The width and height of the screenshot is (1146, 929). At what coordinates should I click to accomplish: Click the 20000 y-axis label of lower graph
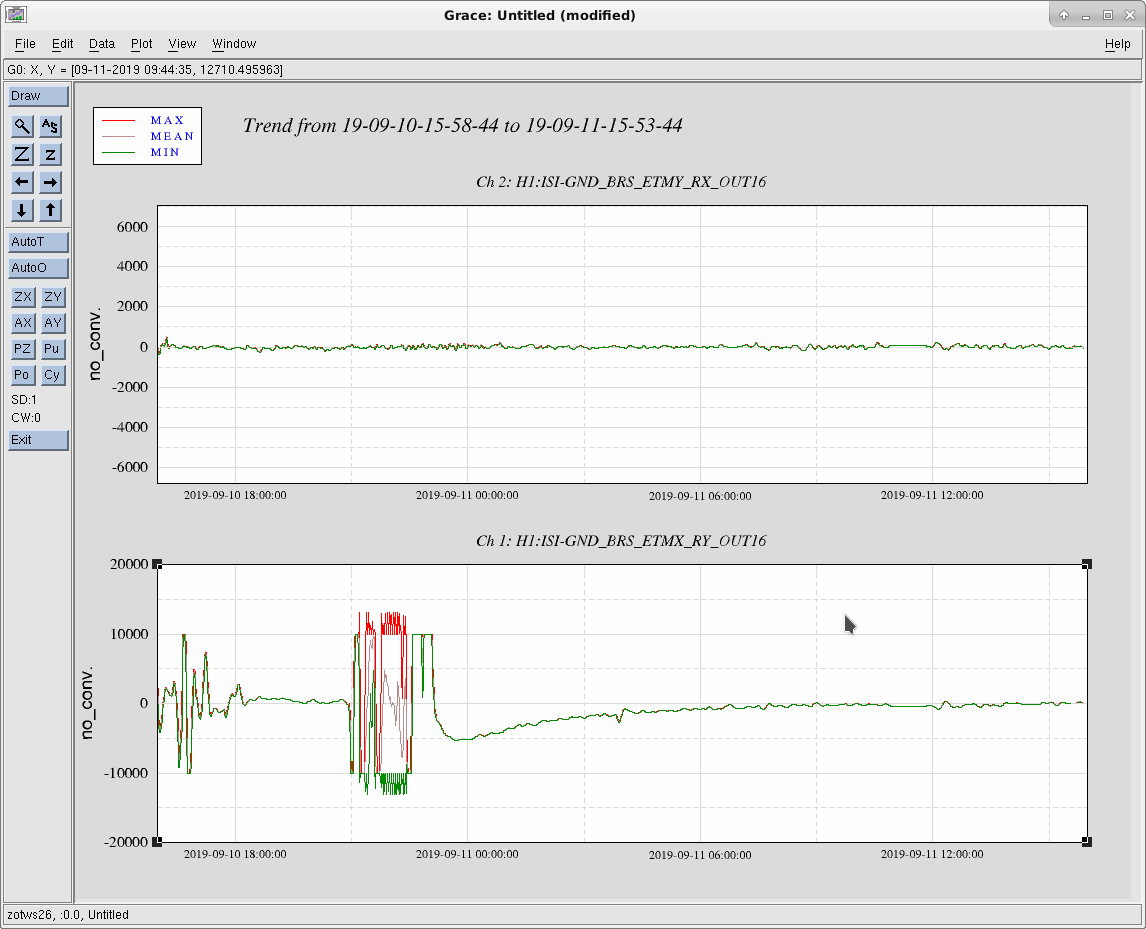click(x=129, y=564)
